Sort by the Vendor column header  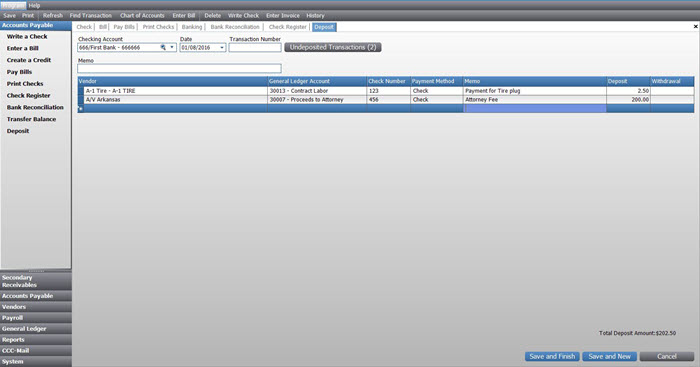tap(173, 81)
